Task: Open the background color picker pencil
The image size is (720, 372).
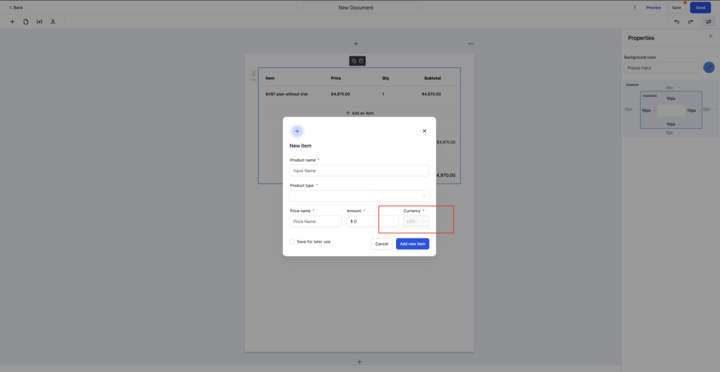Action: [x=709, y=68]
